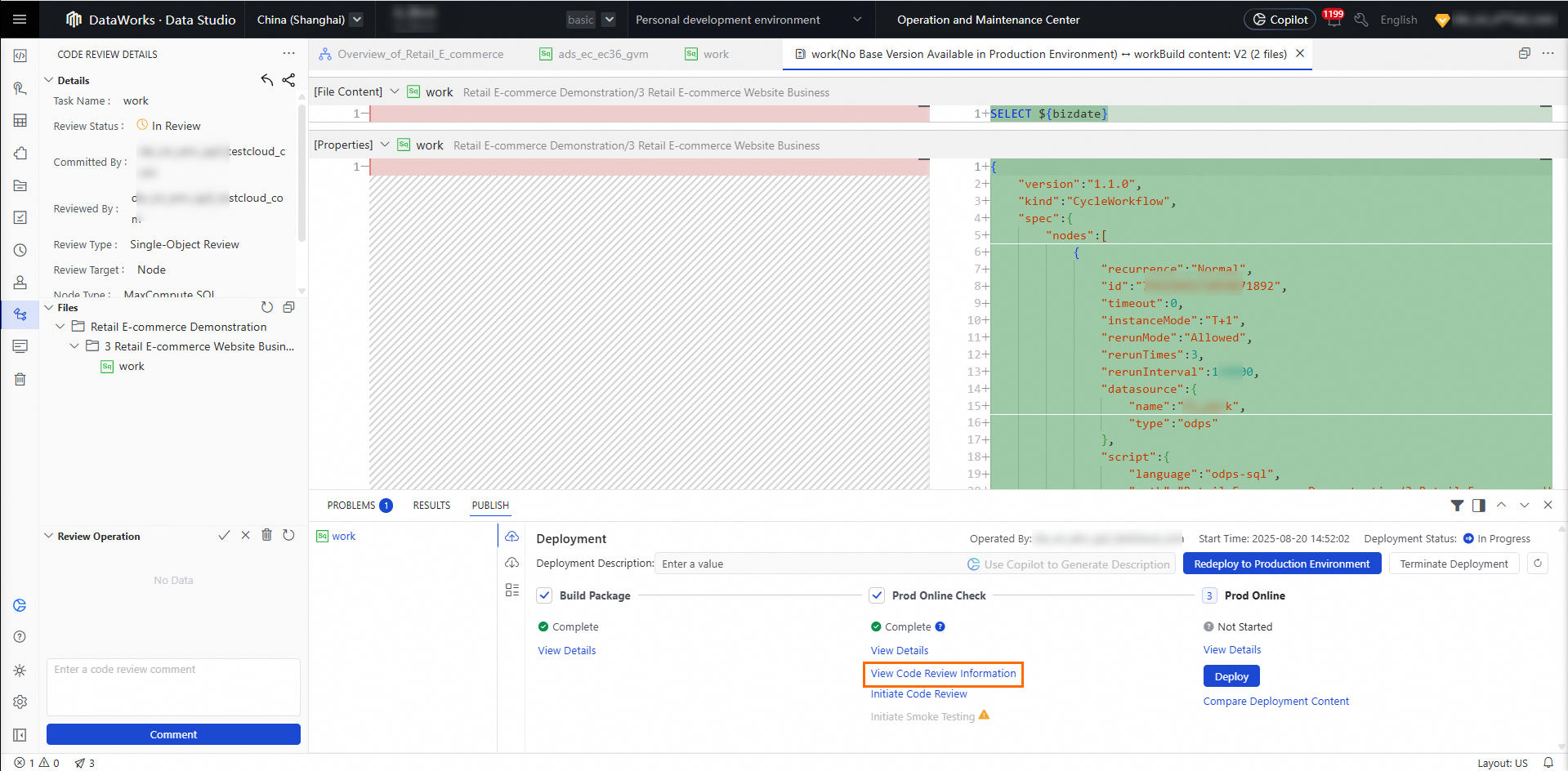The width and height of the screenshot is (1568, 771).
Task: Refresh deployment status next to Terminate Deployment
Action: [1538, 564]
